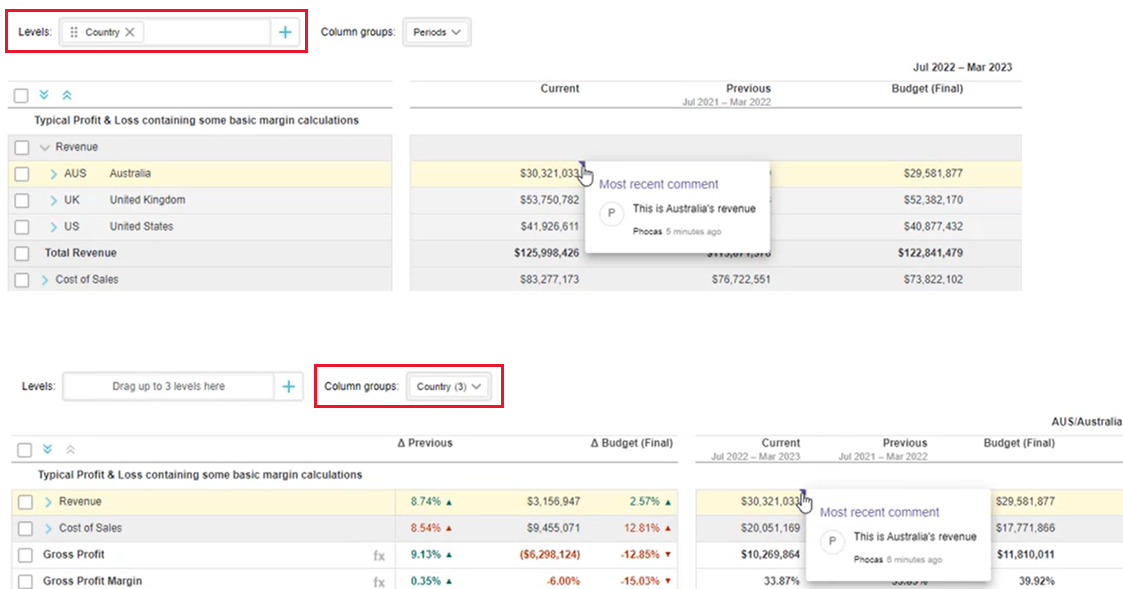The image size is (1123, 589).
Task: Open the Most recent comment link near Australia row
Action: 658,184
